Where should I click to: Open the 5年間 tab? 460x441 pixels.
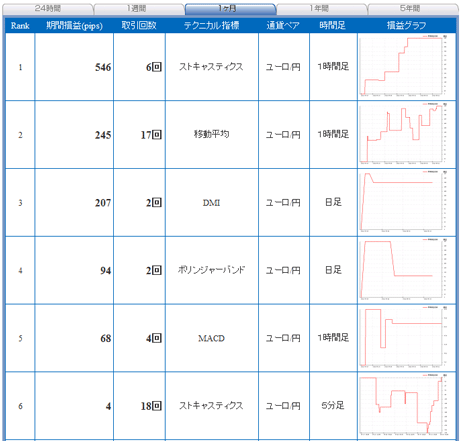pyautogui.click(x=413, y=9)
